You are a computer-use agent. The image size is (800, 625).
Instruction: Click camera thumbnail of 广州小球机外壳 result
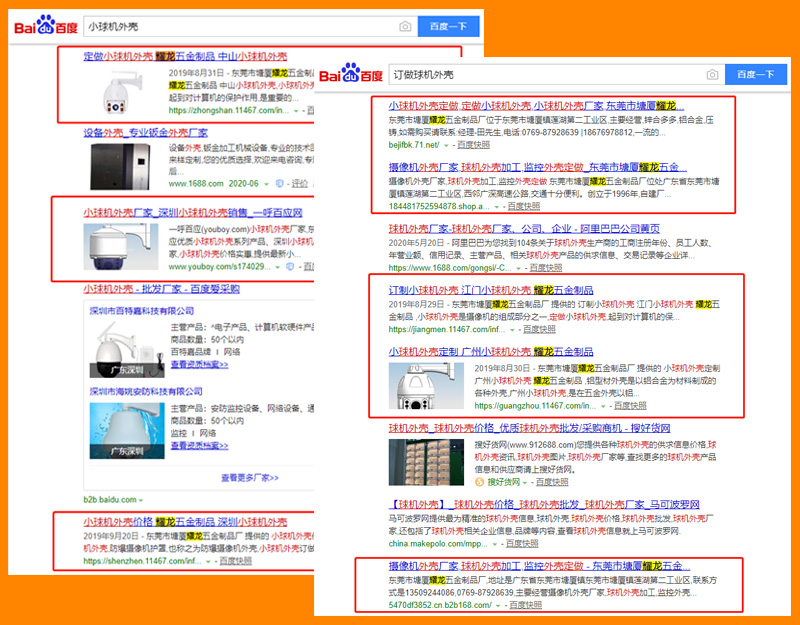[426, 386]
